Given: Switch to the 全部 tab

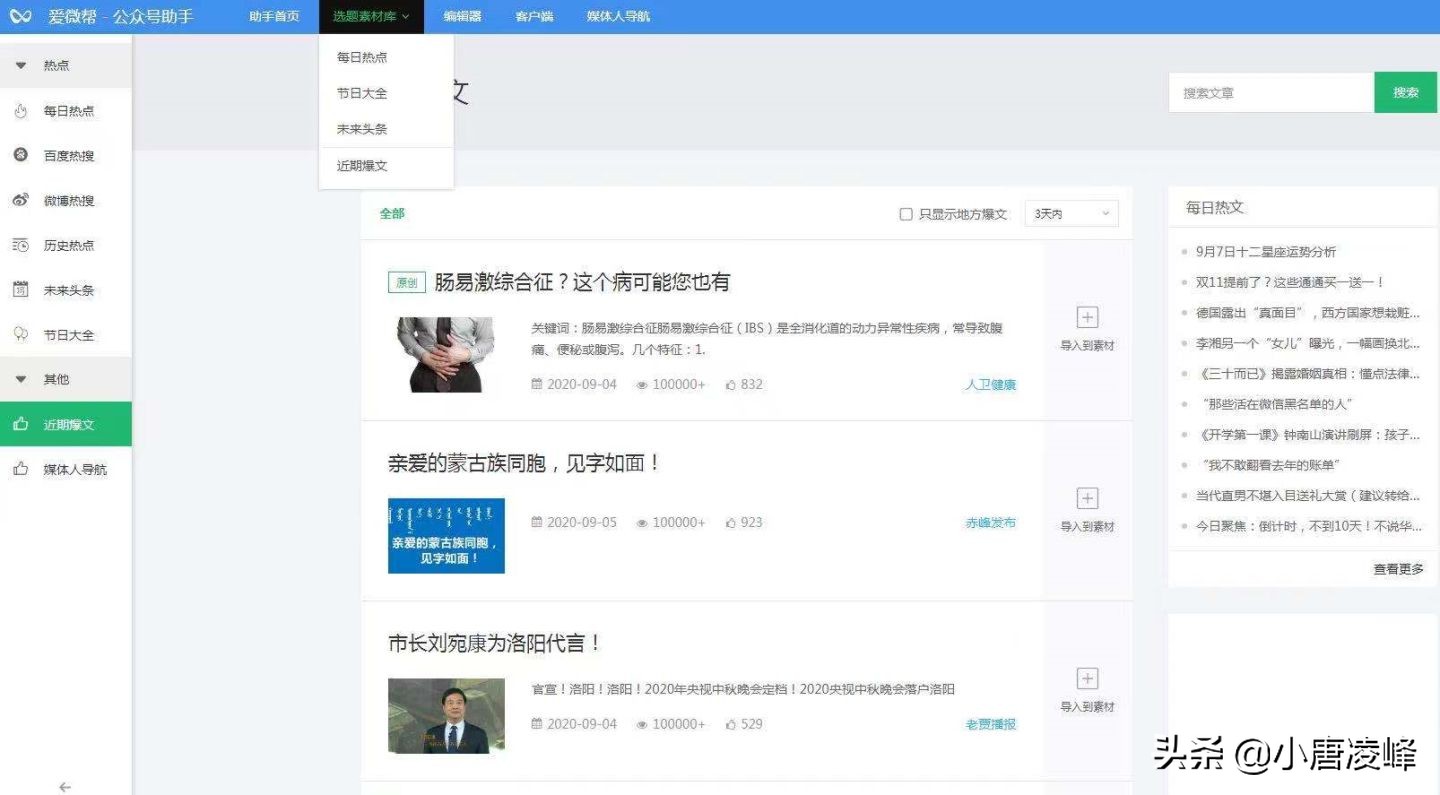Looking at the screenshot, I should (392, 213).
